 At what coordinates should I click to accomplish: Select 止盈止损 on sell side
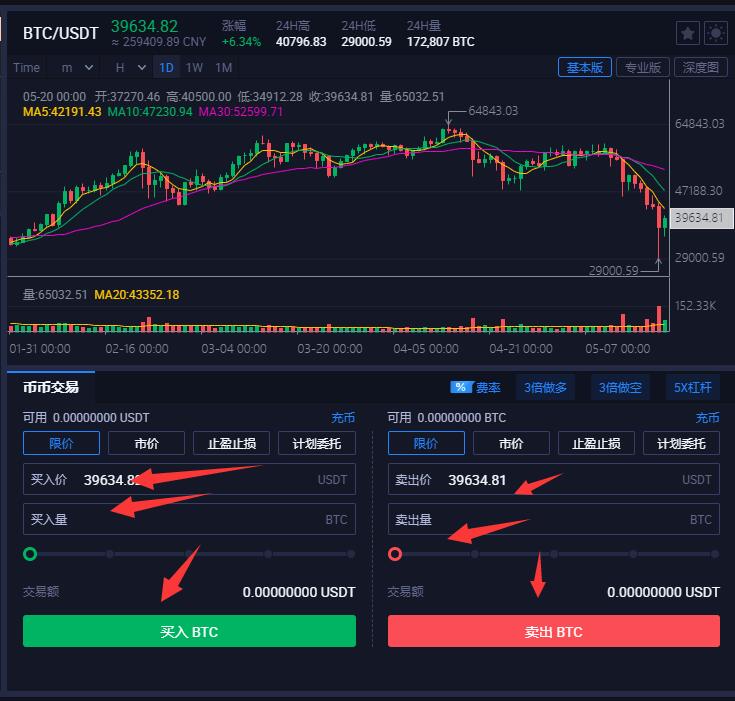coord(596,443)
